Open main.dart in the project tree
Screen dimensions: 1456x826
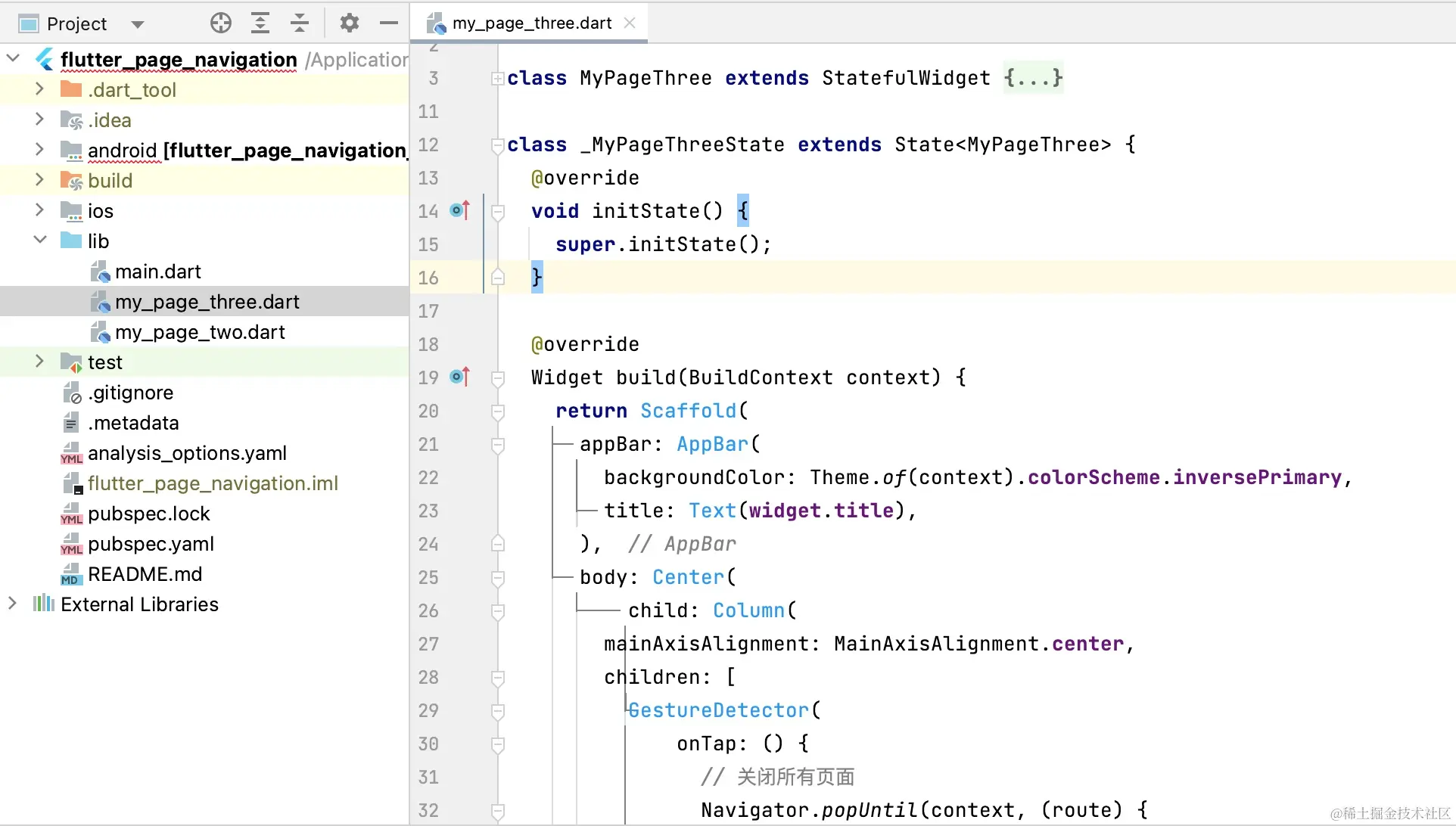157,272
